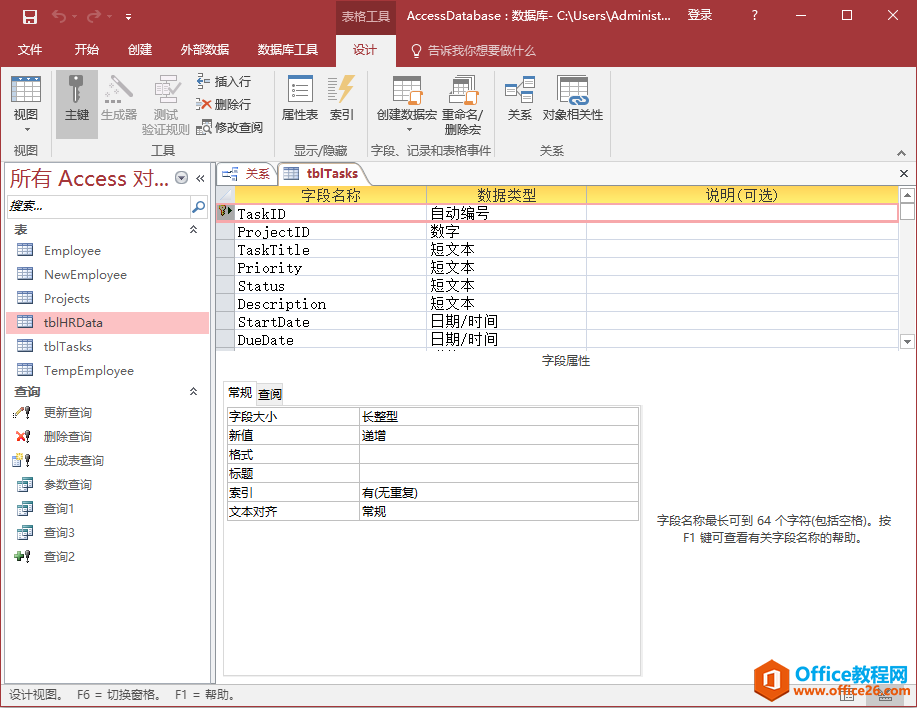The image size is (917, 708).
Task: Select the NewEmployee table
Action: 108,275
